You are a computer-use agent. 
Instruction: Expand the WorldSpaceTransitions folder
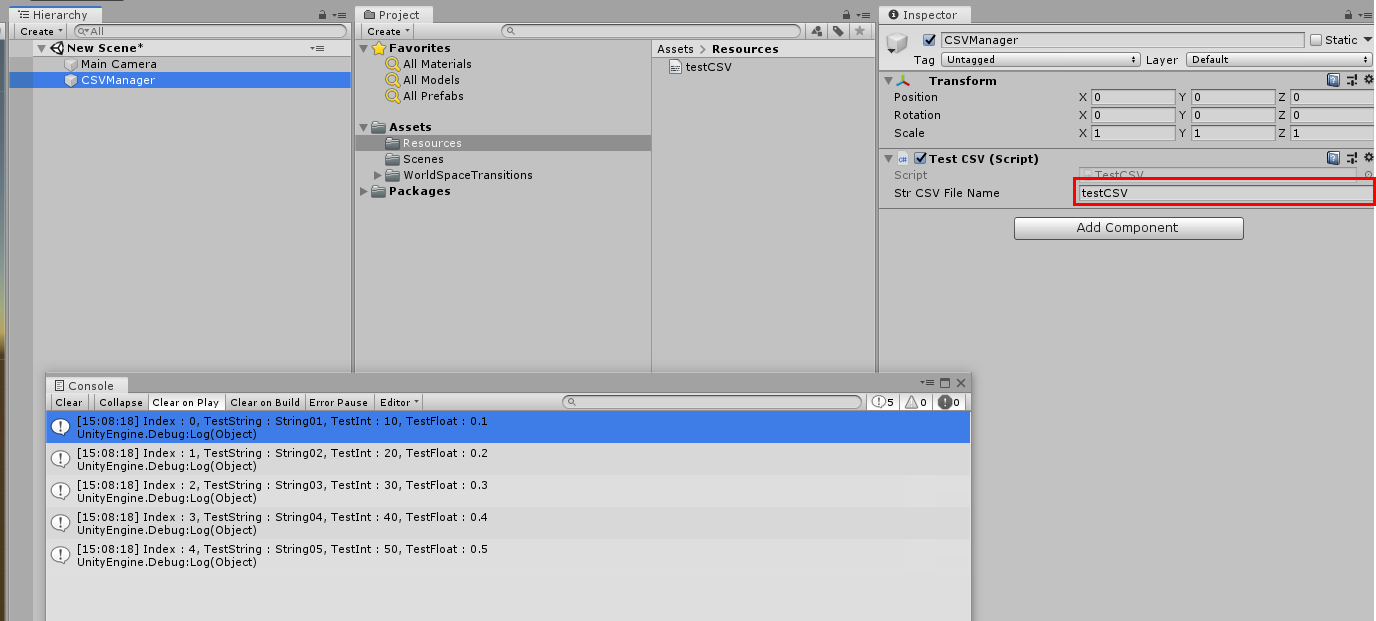pyautogui.click(x=378, y=174)
